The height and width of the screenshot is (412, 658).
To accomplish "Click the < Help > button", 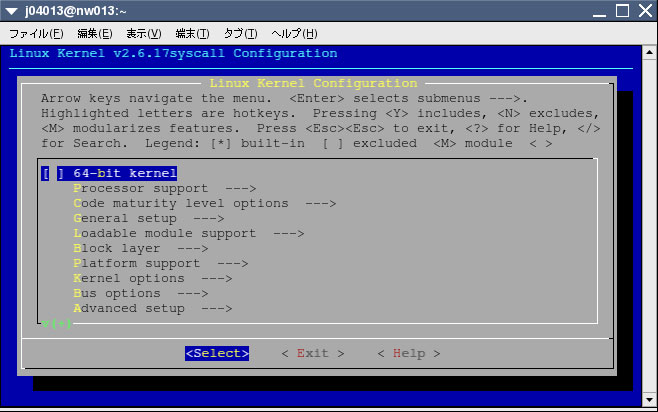I will point(409,353).
